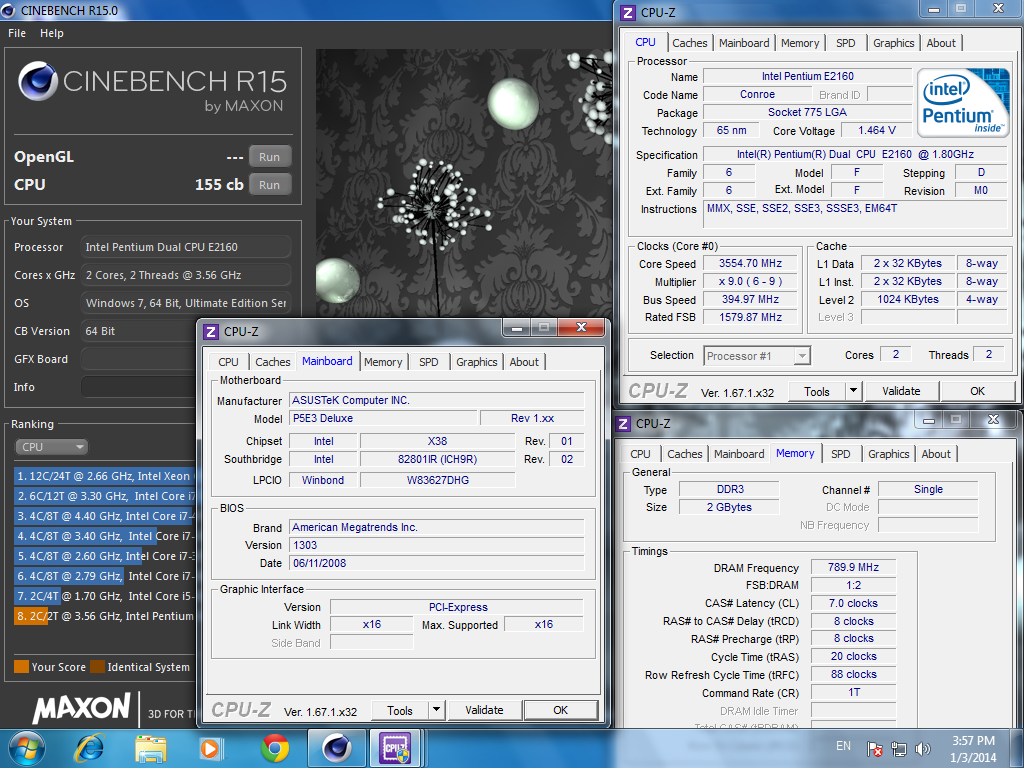The image size is (1024, 768).
Task: Click the Start orb on the taskbar
Action: 27,748
